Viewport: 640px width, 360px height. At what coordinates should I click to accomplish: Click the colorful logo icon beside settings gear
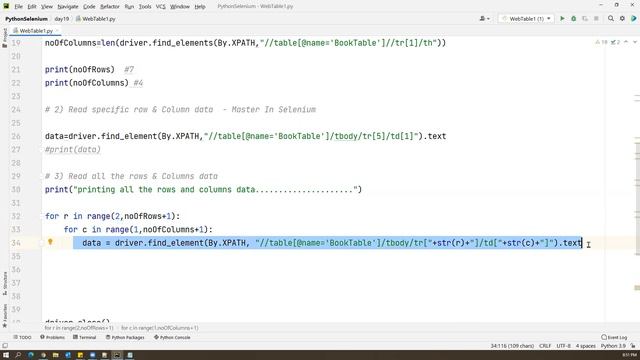point(633,19)
